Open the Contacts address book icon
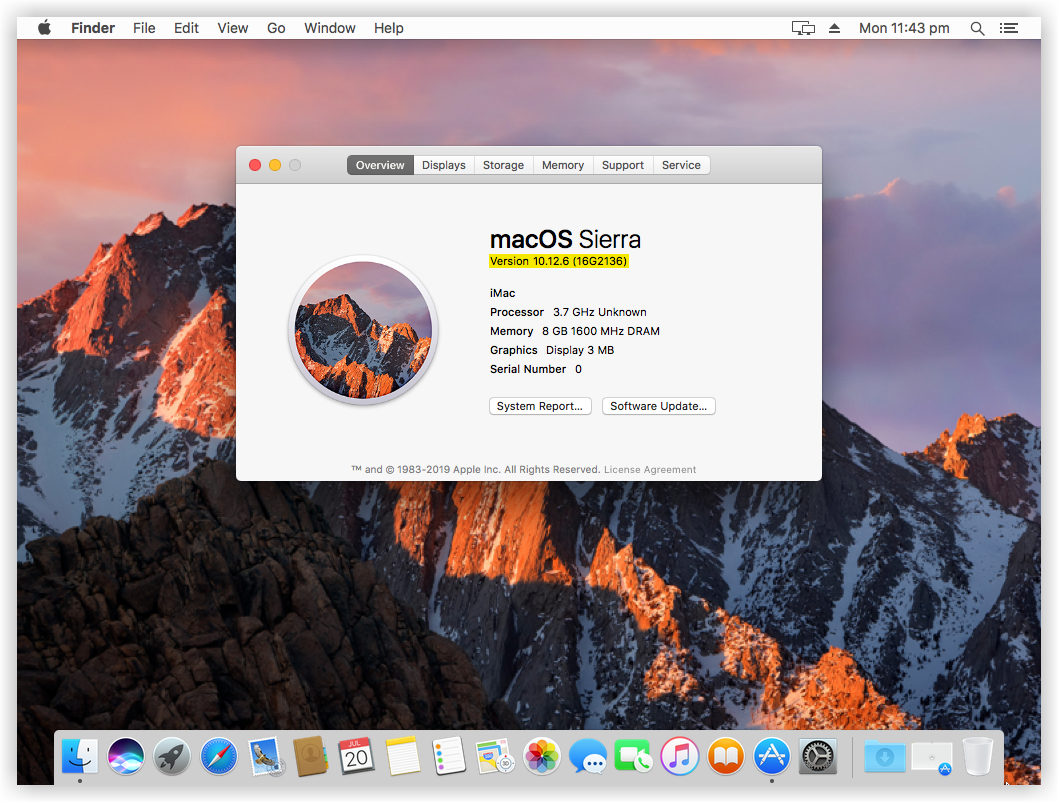The image size is (1059, 803). pyautogui.click(x=310, y=756)
